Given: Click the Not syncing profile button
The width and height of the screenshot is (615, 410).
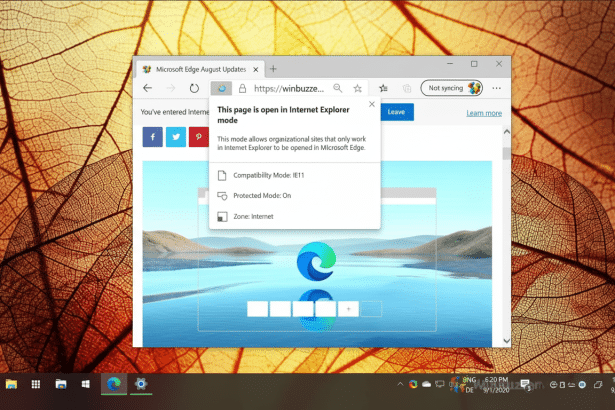Looking at the screenshot, I should [x=451, y=88].
